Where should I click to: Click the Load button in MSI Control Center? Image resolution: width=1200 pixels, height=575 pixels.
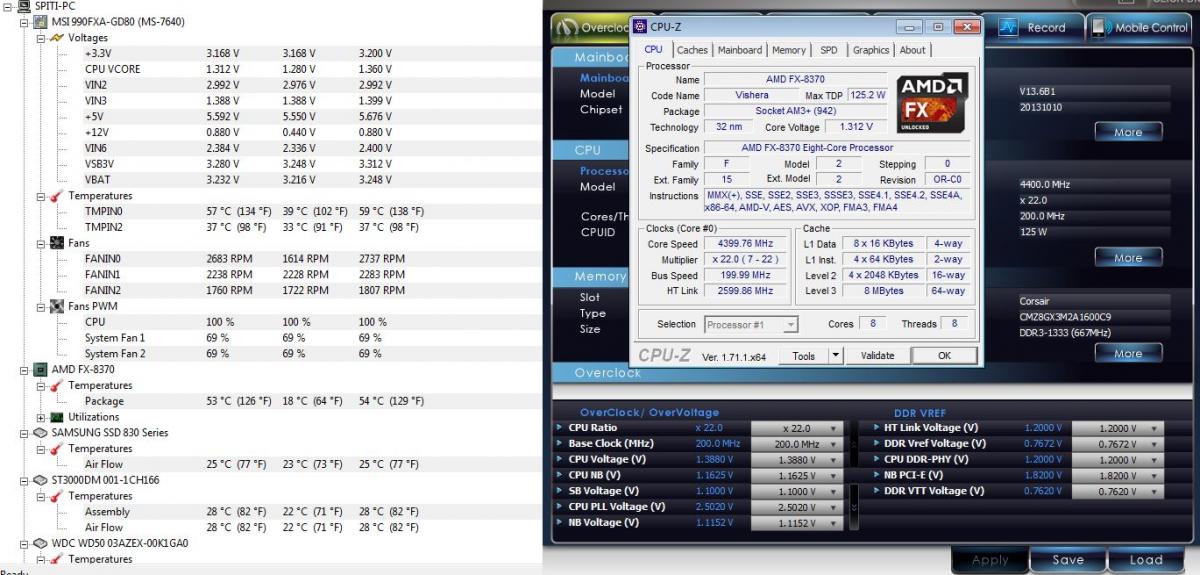pos(1146,560)
